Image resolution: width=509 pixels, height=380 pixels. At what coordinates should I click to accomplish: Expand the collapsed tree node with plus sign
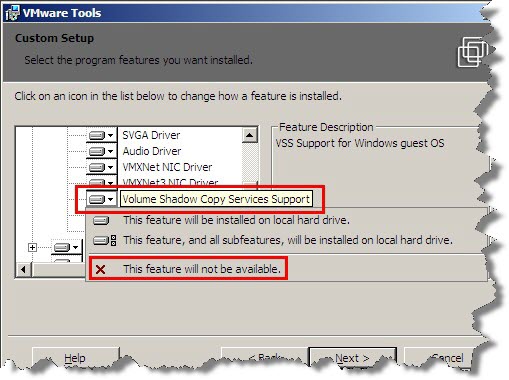(32, 247)
